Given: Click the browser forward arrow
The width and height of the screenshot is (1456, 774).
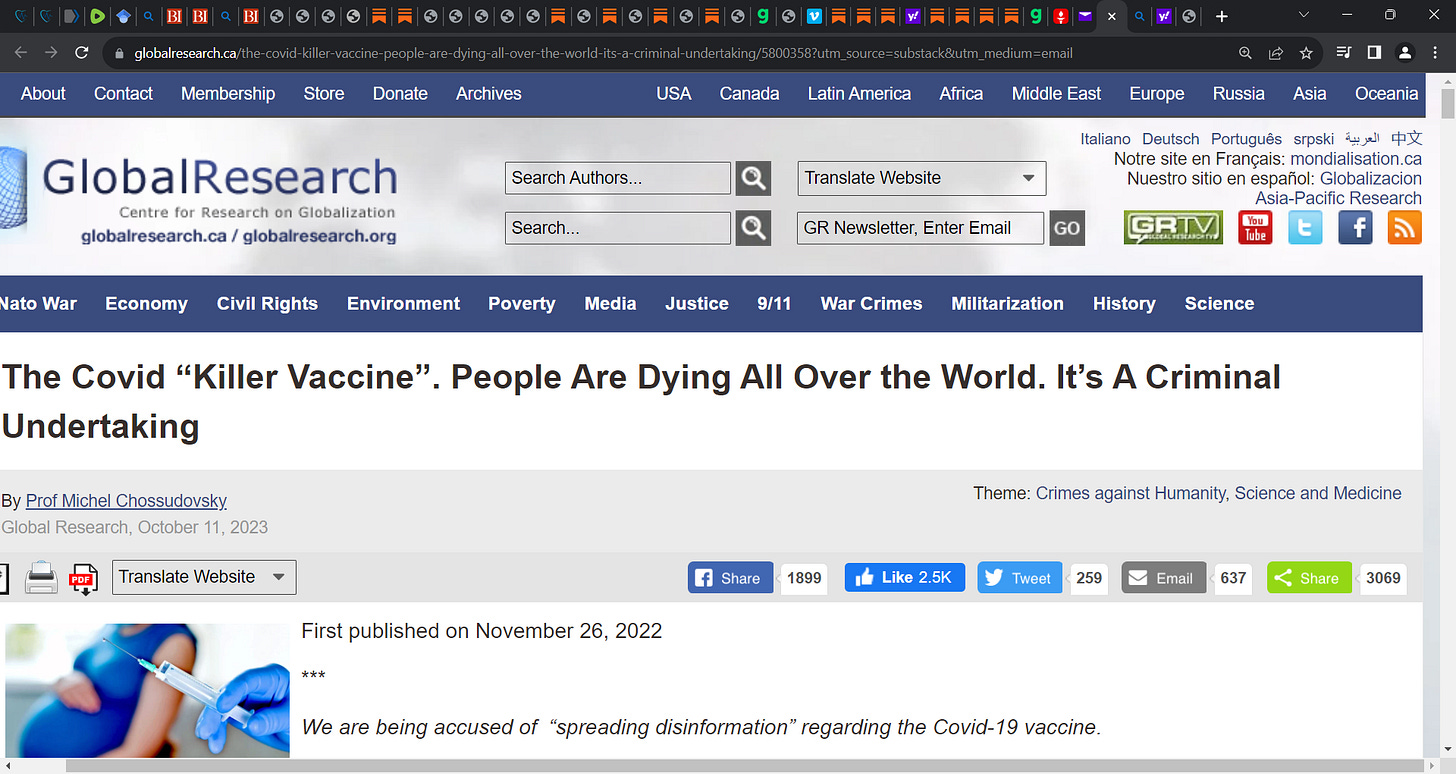Looking at the screenshot, I should click(x=51, y=53).
